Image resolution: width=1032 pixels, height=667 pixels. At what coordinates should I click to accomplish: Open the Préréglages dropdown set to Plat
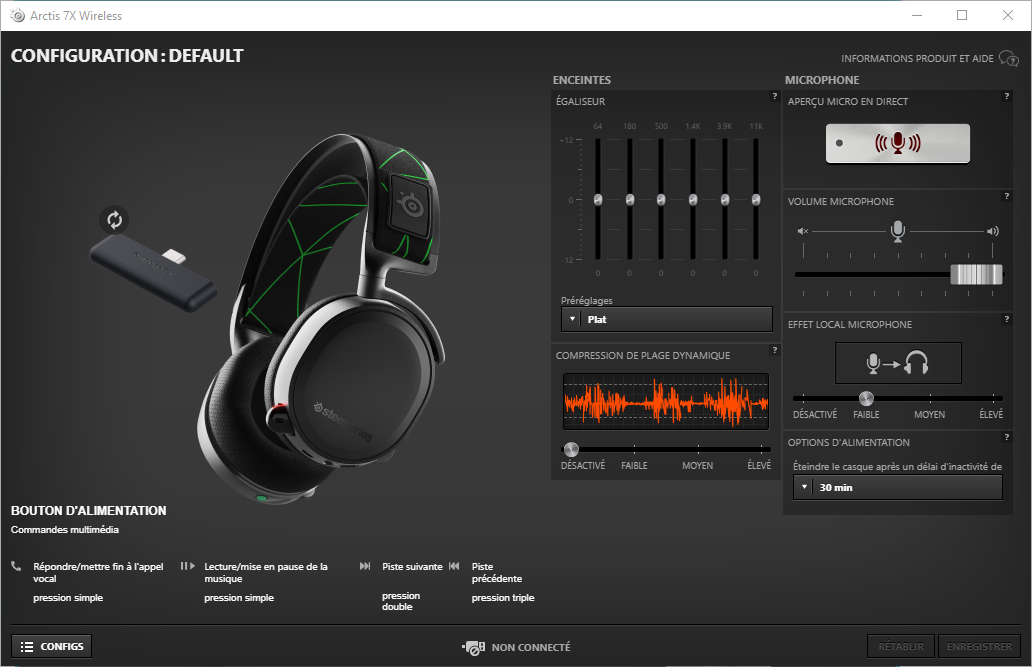(x=667, y=319)
